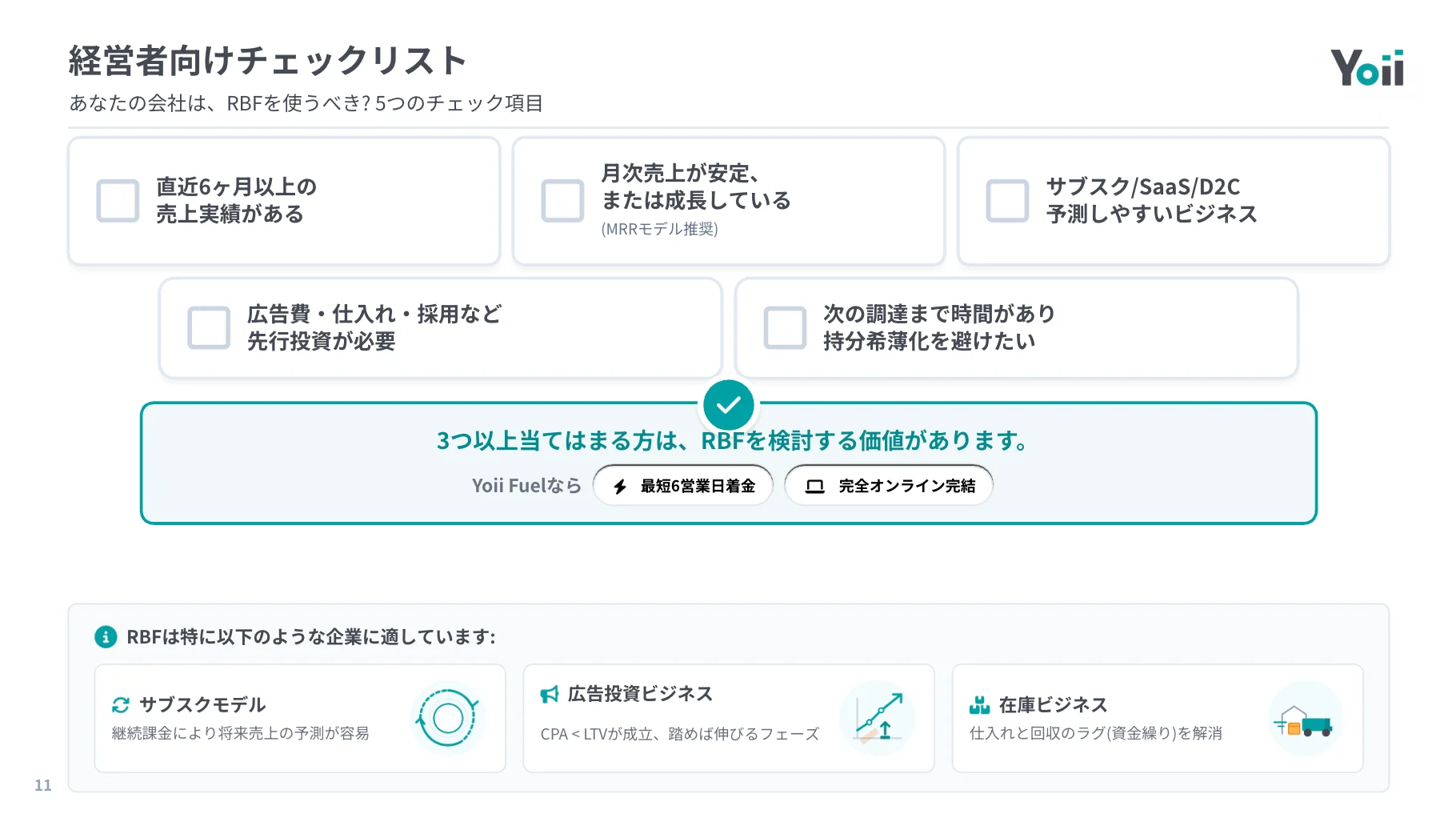Click the megaphone icon beside 広告投資ビジネス
This screenshot has height=818, width=1456.
click(x=550, y=694)
